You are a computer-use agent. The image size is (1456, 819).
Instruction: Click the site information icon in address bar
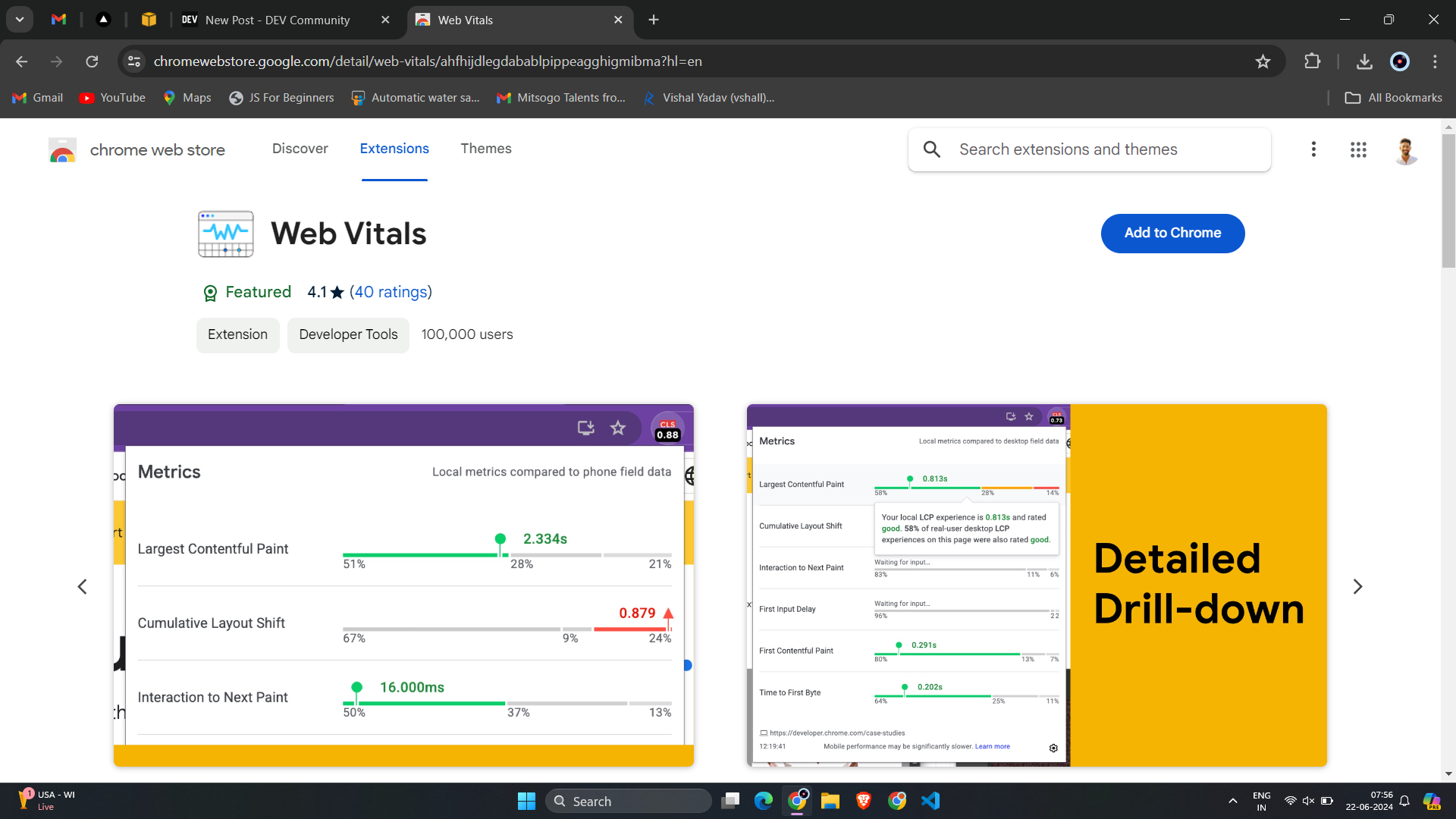tap(134, 61)
